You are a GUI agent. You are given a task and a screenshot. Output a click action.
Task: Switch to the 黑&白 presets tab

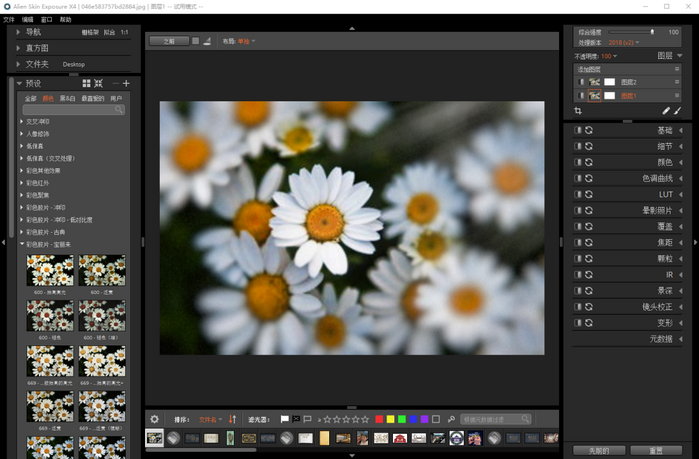[x=68, y=99]
